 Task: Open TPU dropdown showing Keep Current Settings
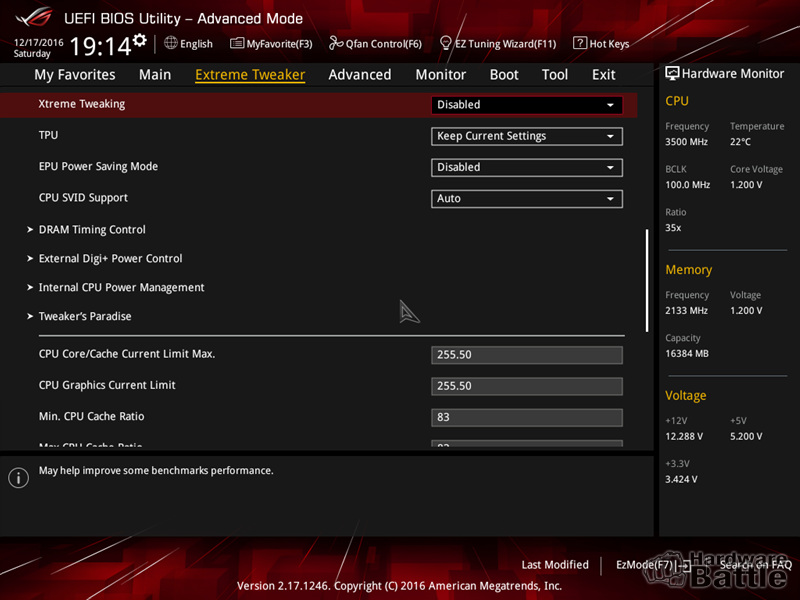click(527, 136)
